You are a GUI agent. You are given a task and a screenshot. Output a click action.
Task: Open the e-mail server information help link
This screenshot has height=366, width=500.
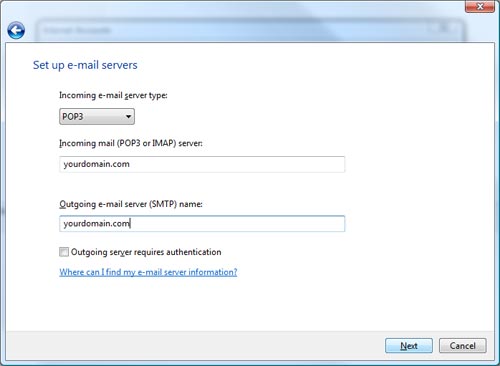tap(148, 272)
